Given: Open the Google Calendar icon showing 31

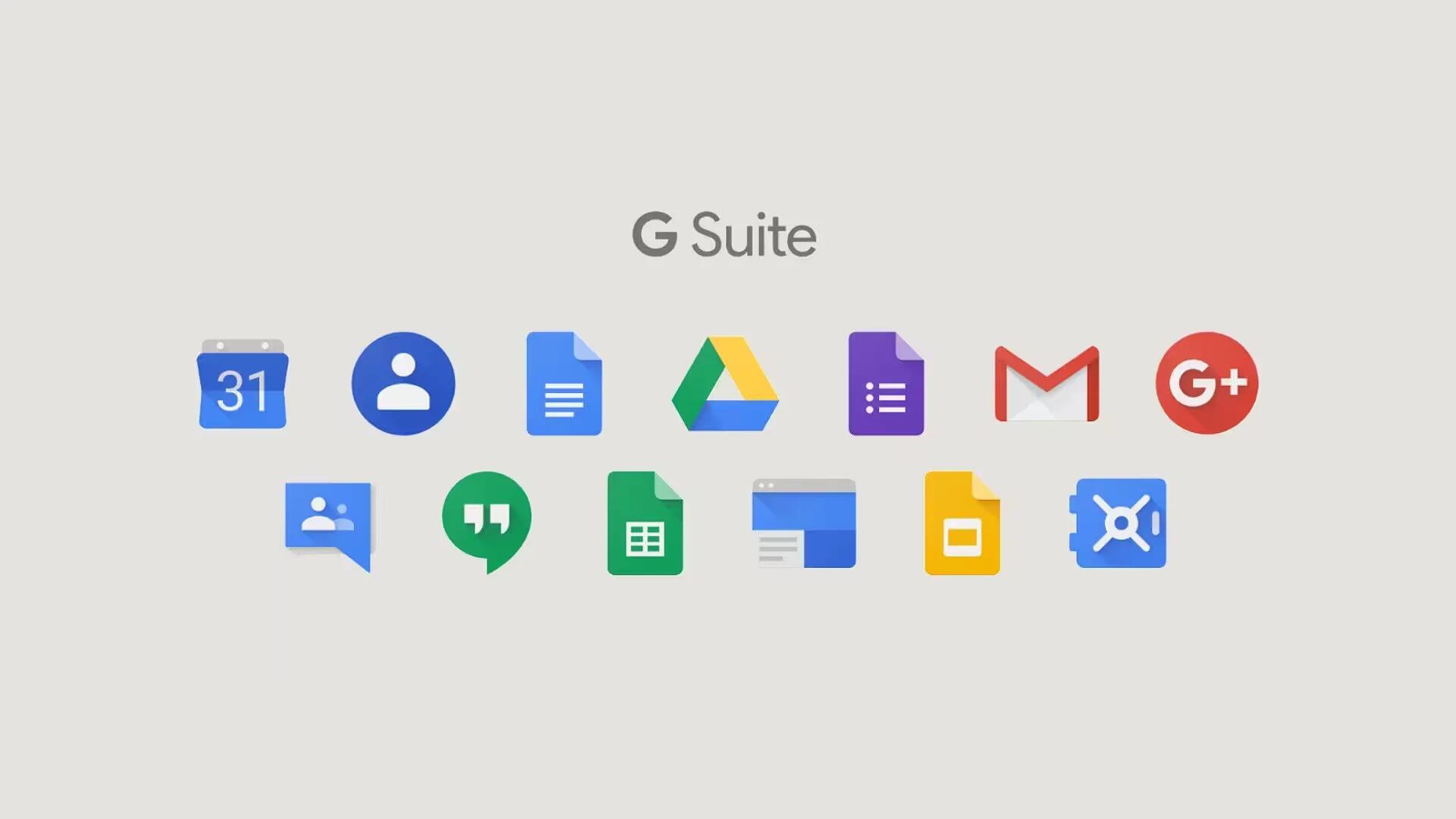Looking at the screenshot, I should click(x=243, y=384).
